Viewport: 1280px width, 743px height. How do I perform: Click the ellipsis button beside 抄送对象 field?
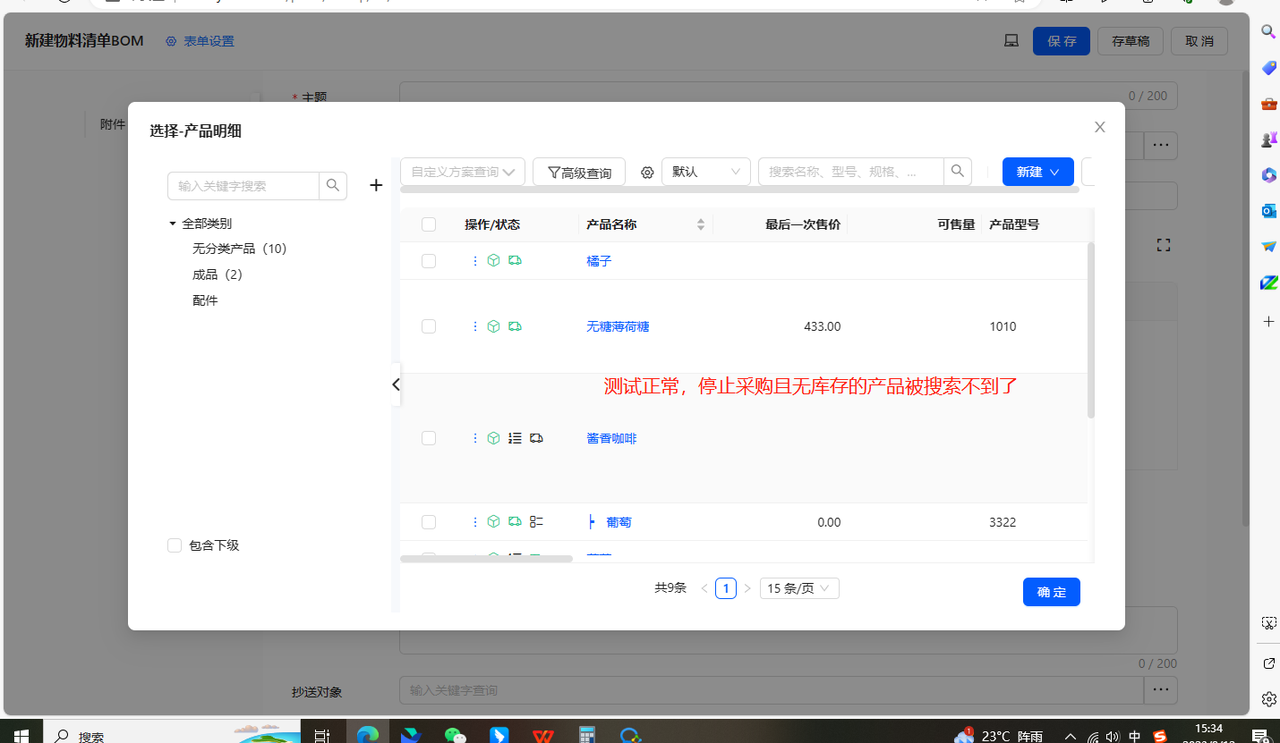[x=1160, y=690]
